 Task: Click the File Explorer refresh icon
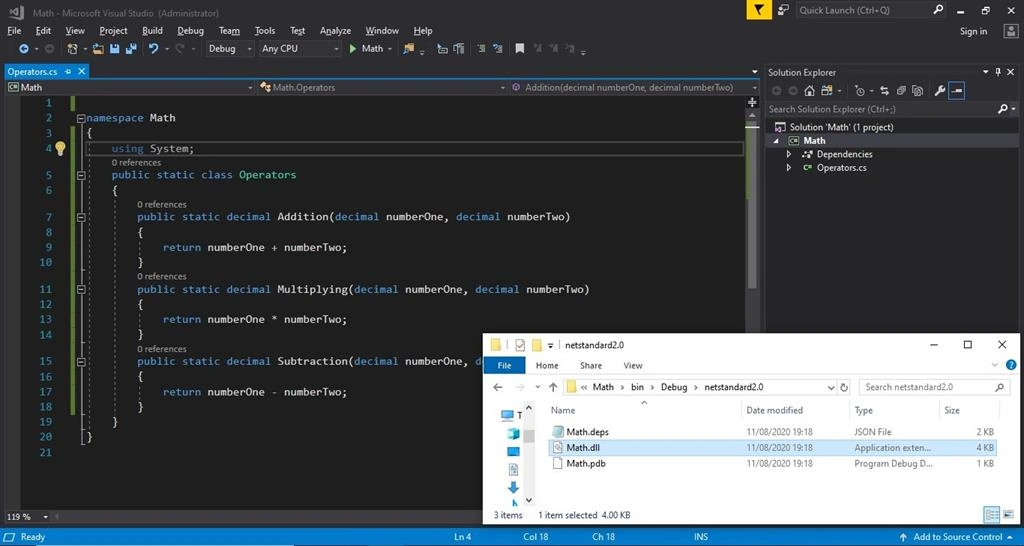tap(844, 387)
